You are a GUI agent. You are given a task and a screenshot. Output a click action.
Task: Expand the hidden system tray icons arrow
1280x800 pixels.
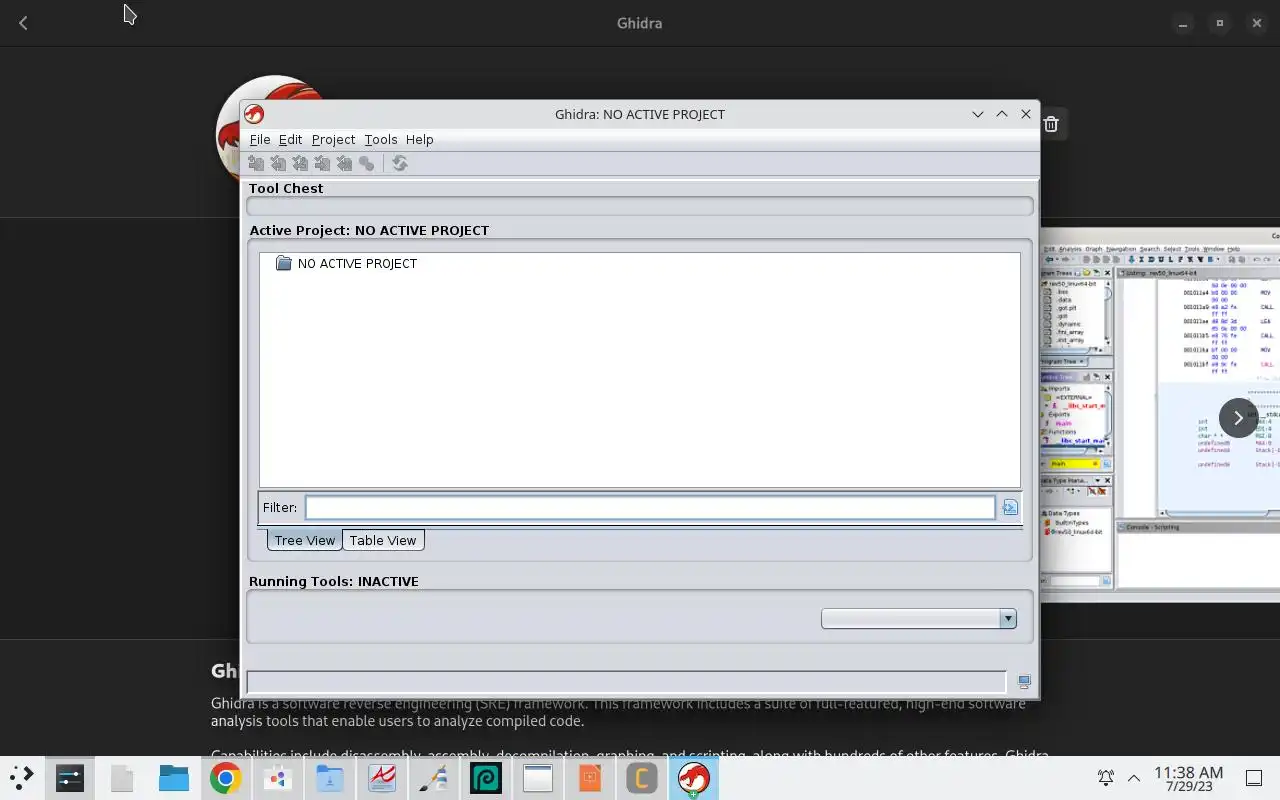tap(1134, 778)
